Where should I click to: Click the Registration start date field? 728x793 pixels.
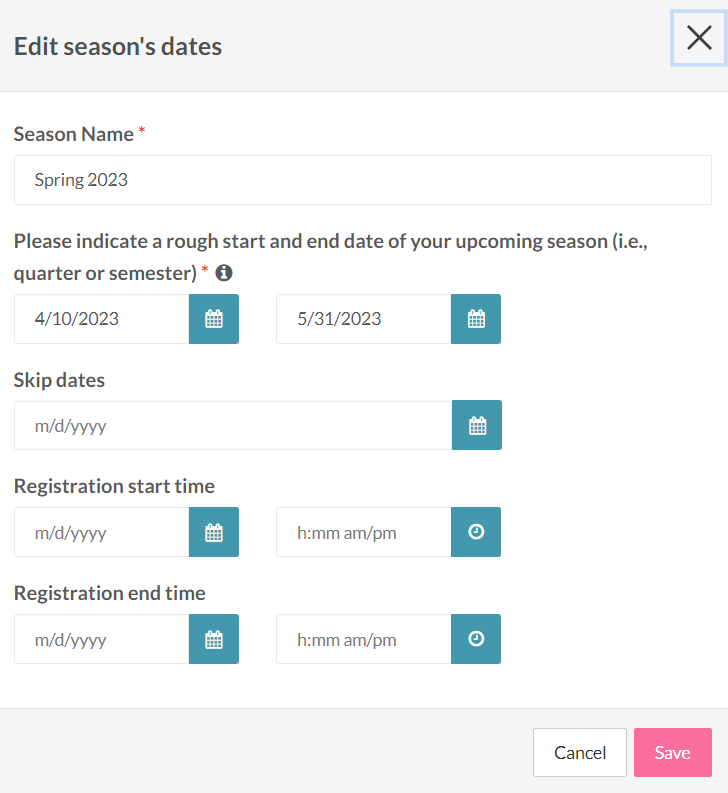pyautogui.click(x=101, y=533)
